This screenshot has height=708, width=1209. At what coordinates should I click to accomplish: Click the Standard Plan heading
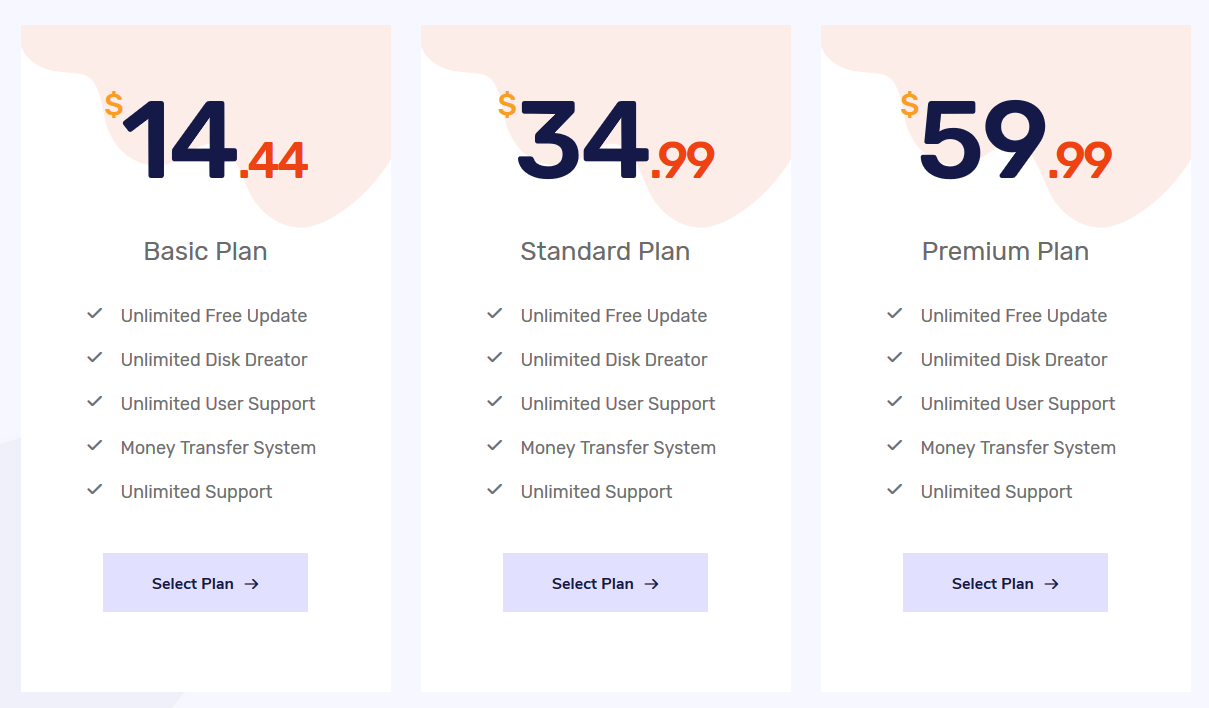coord(605,251)
